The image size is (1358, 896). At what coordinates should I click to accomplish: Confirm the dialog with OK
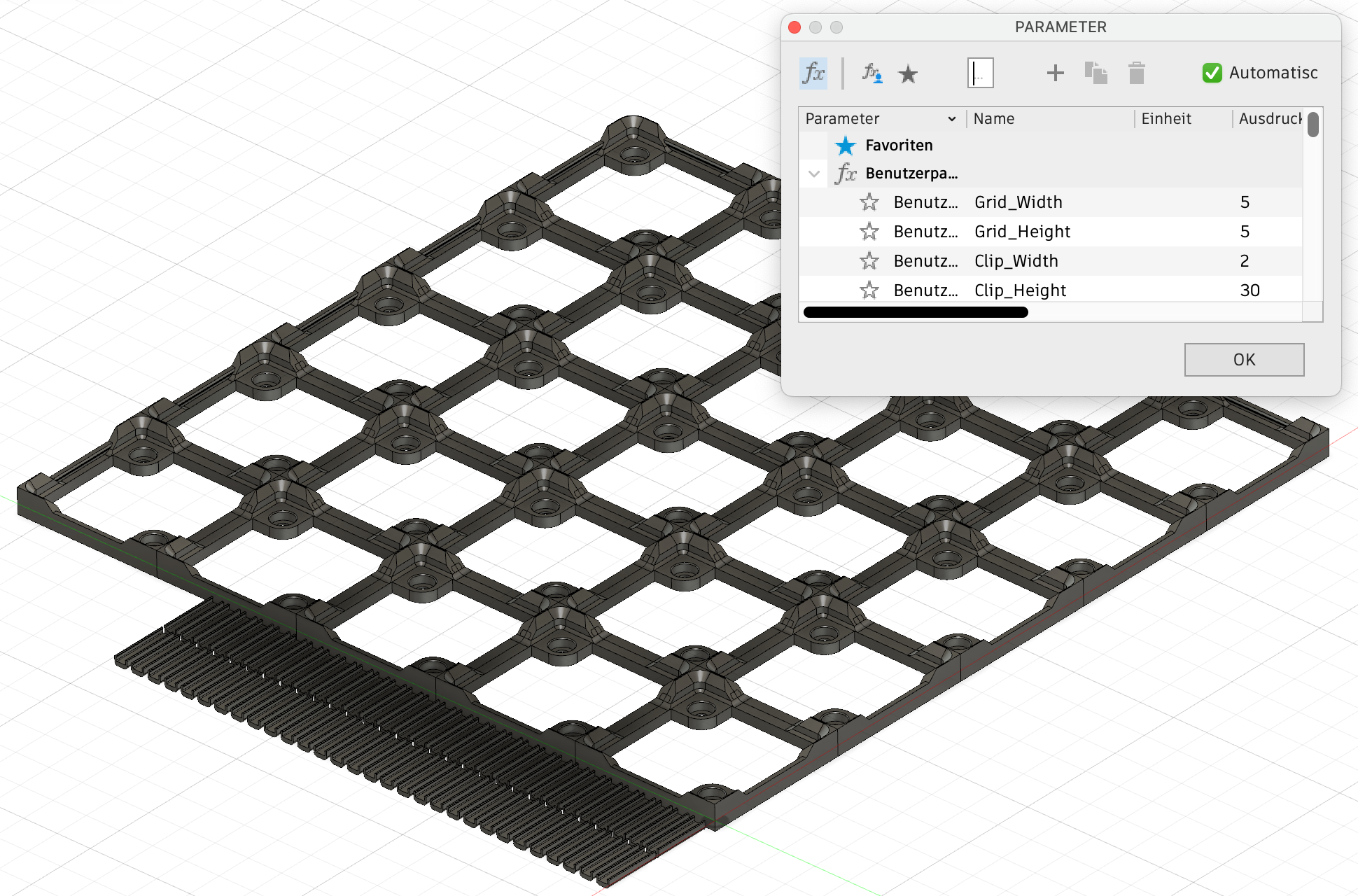pyautogui.click(x=1244, y=359)
